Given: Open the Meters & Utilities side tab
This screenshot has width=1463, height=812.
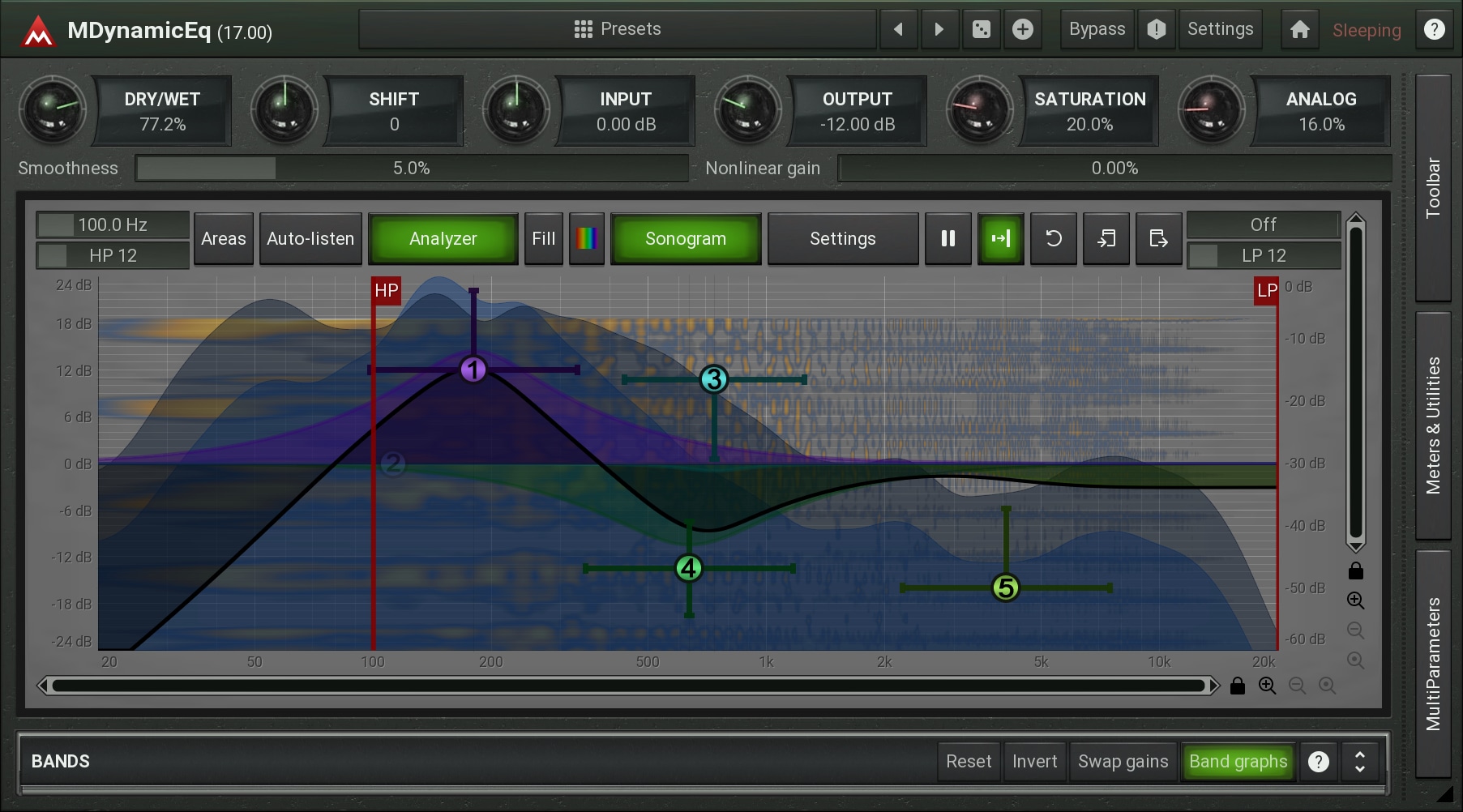Looking at the screenshot, I should 1433,425.
